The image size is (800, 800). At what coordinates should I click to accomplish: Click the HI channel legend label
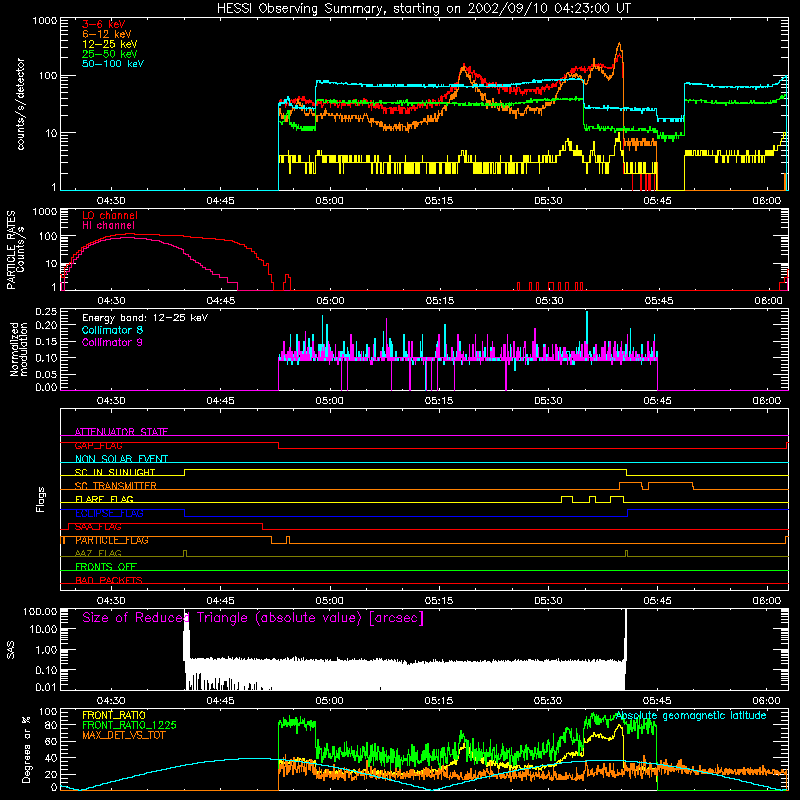(108, 226)
